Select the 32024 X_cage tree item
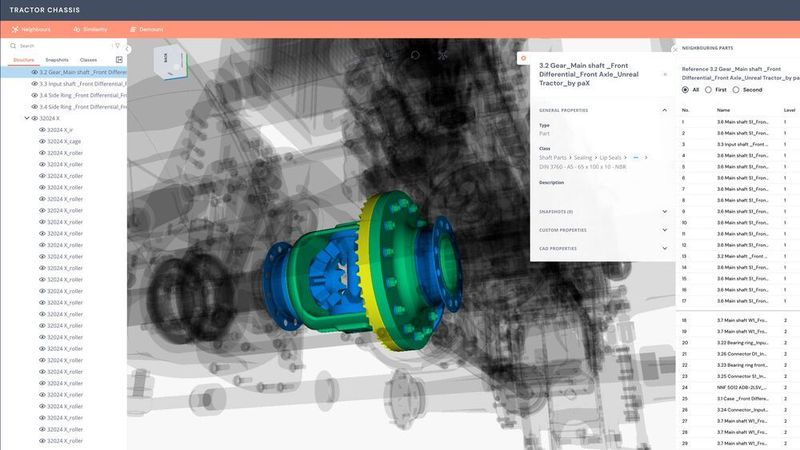The image size is (800, 450). tap(64, 141)
